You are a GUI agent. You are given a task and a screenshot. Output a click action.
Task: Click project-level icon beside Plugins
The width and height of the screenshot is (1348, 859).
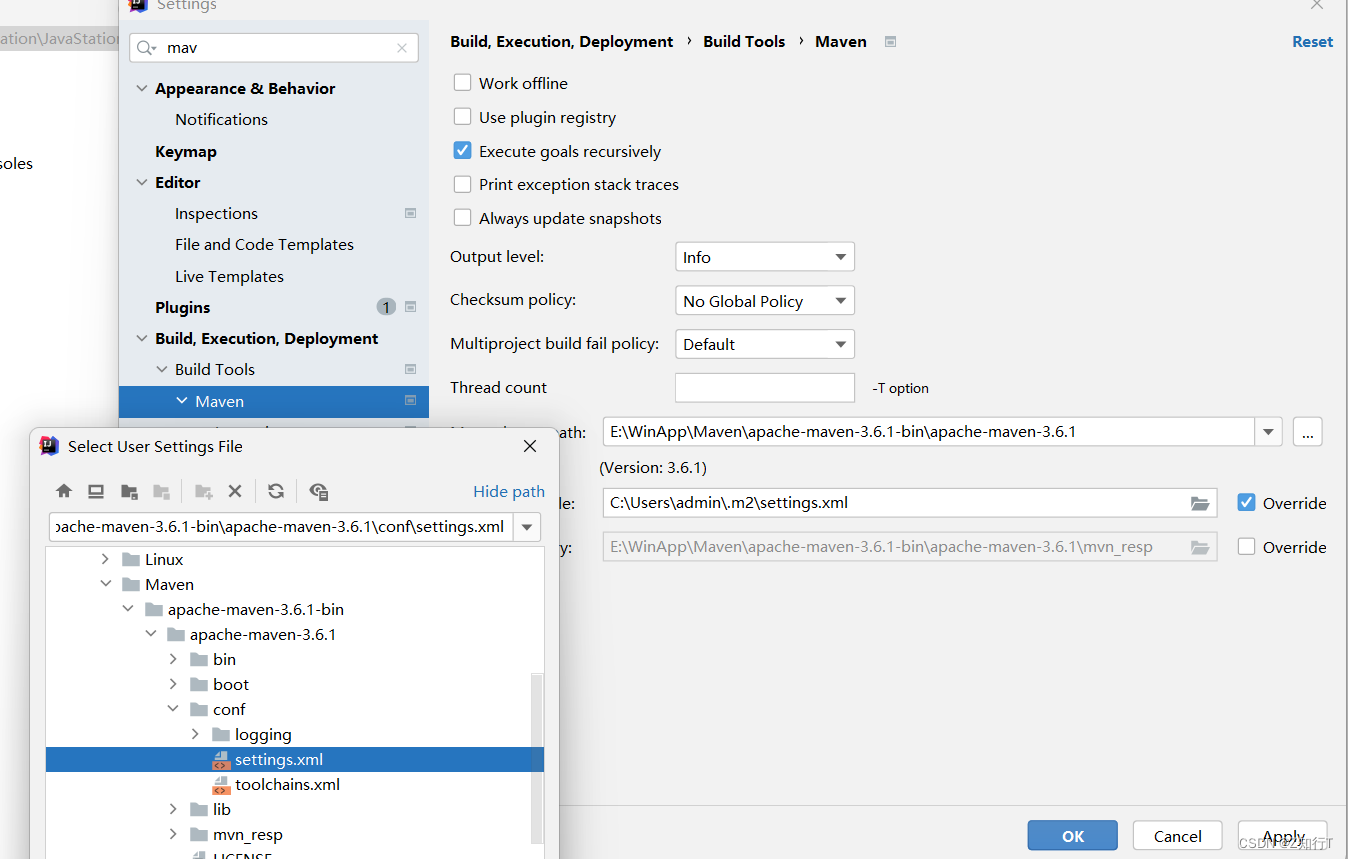coord(410,307)
